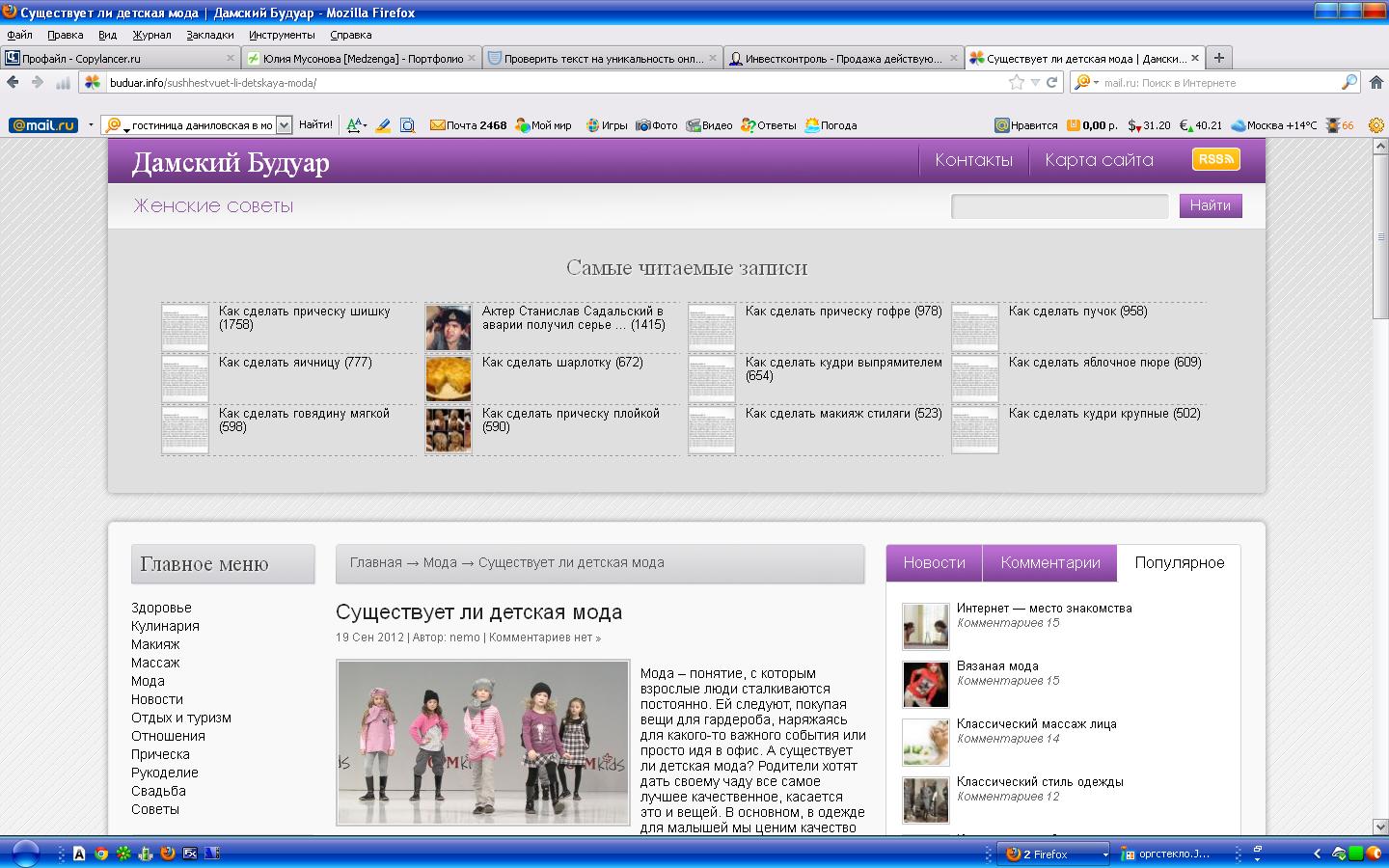The width and height of the screenshot is (1389, 868).
Task: Expand the @mail.ru logo dropdown arrow
Action: click(91, 125)
